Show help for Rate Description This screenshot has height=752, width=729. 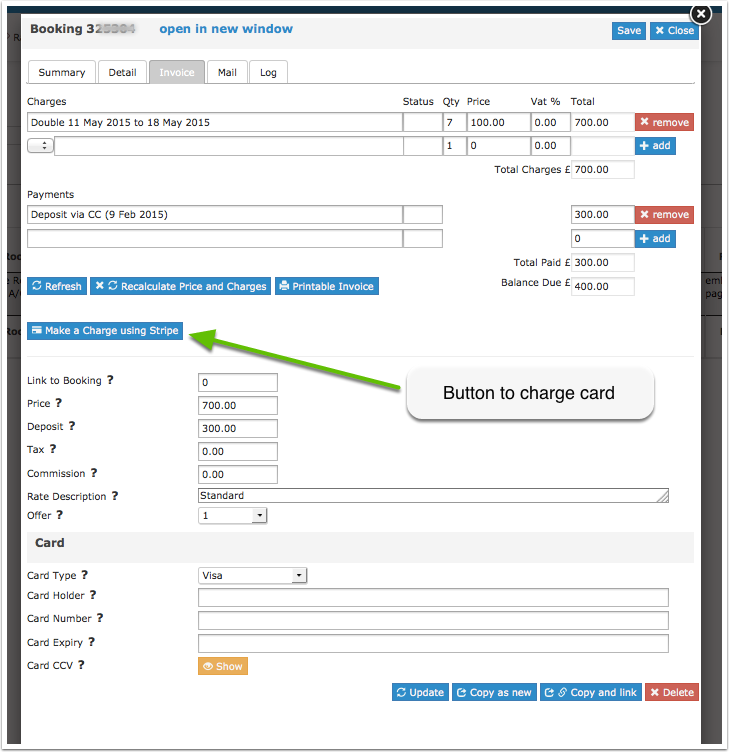(115, 496)
